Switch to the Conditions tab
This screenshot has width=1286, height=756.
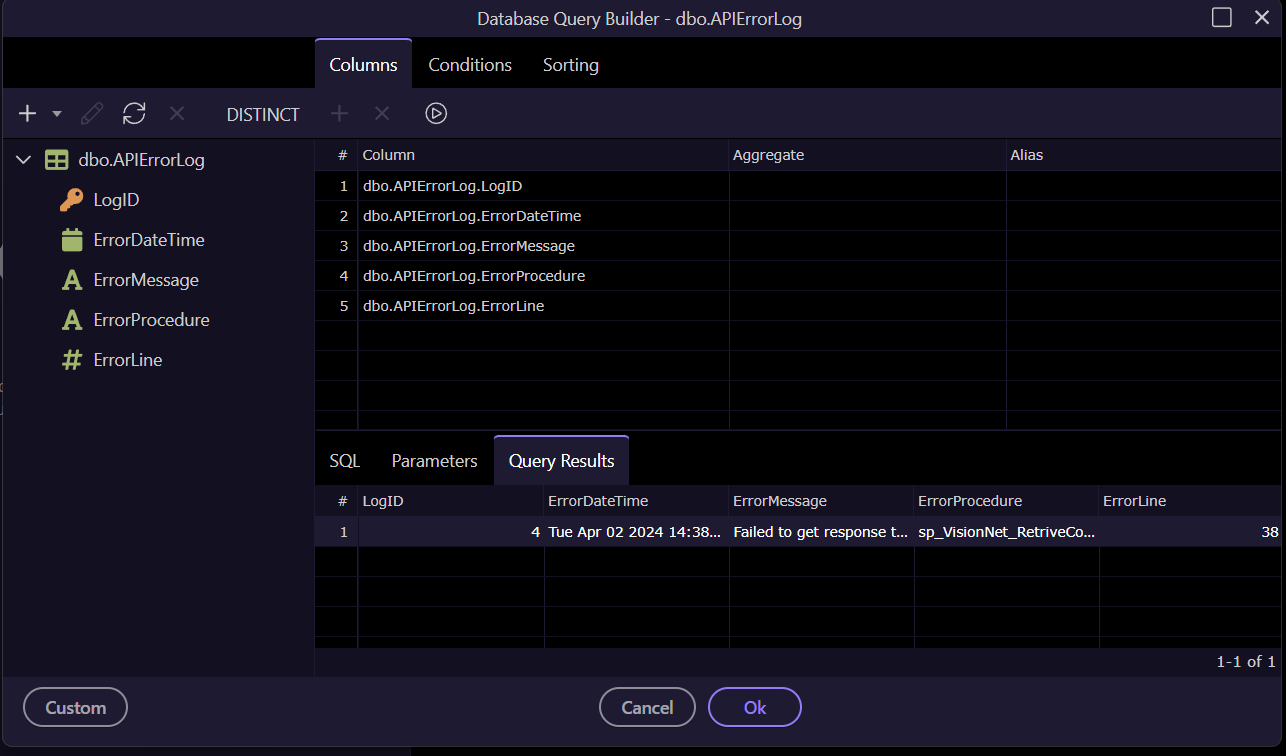470,65
